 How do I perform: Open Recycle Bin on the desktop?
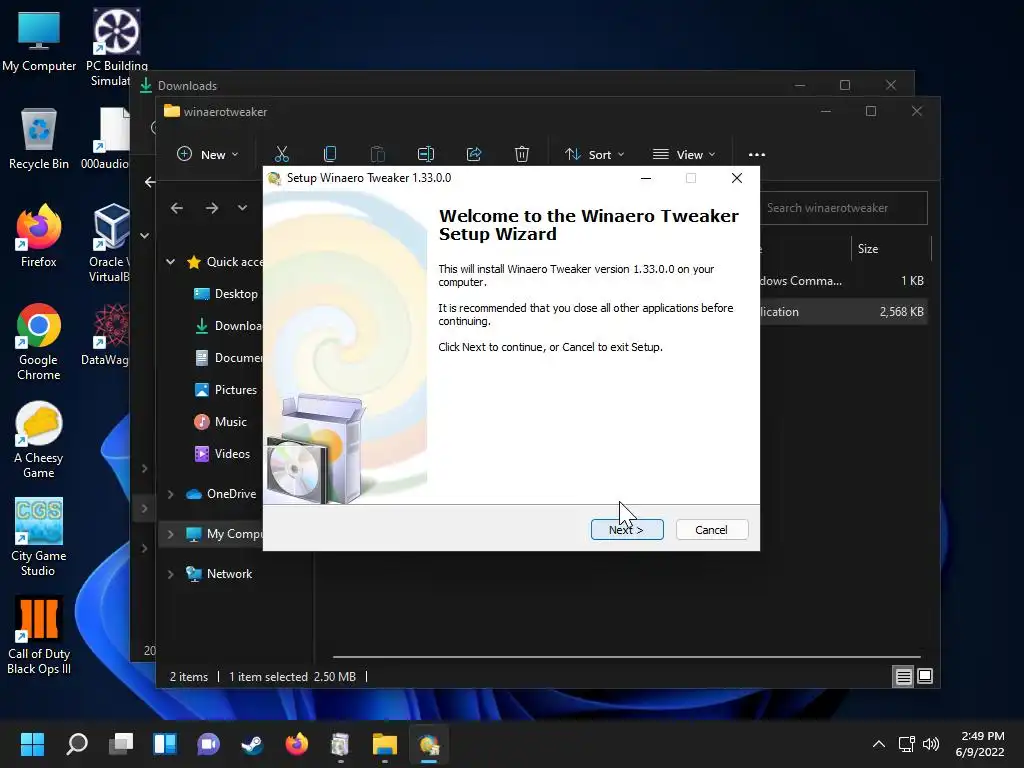[39, 139]
